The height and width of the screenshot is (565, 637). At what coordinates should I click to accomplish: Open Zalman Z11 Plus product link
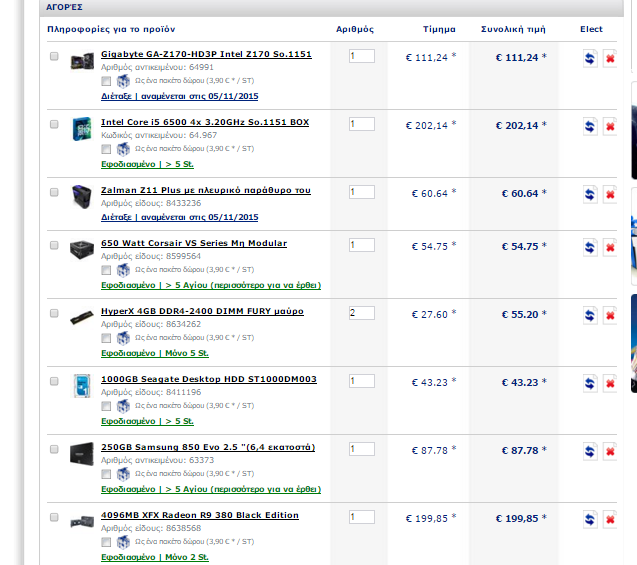[206, 190]
